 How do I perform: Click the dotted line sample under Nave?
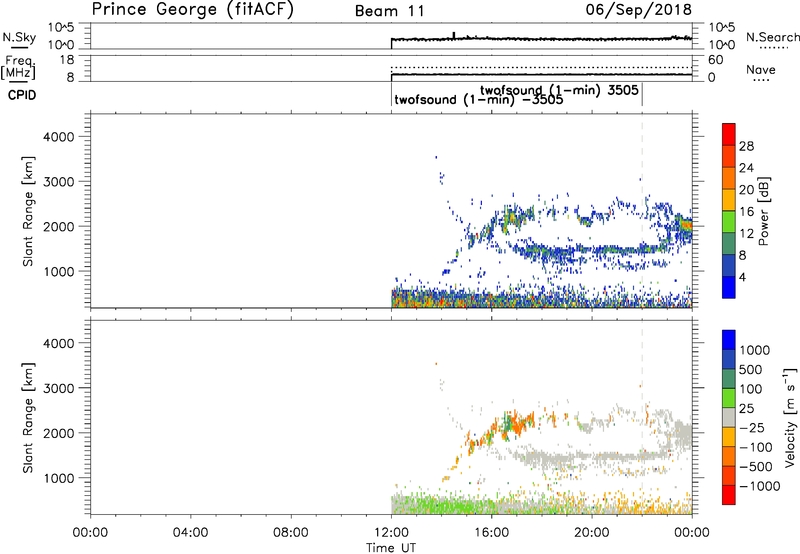click(x=761, y=80)
